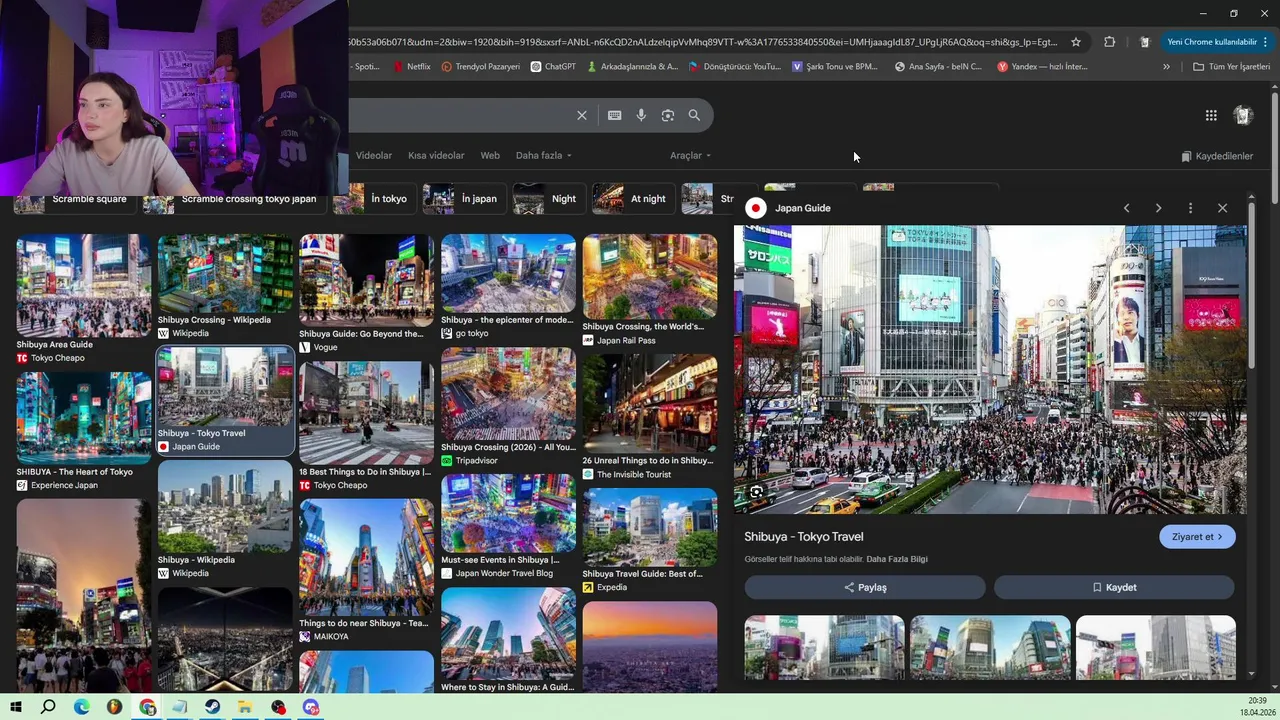Open Kaydedilenler saved items

pos(1217,156)
